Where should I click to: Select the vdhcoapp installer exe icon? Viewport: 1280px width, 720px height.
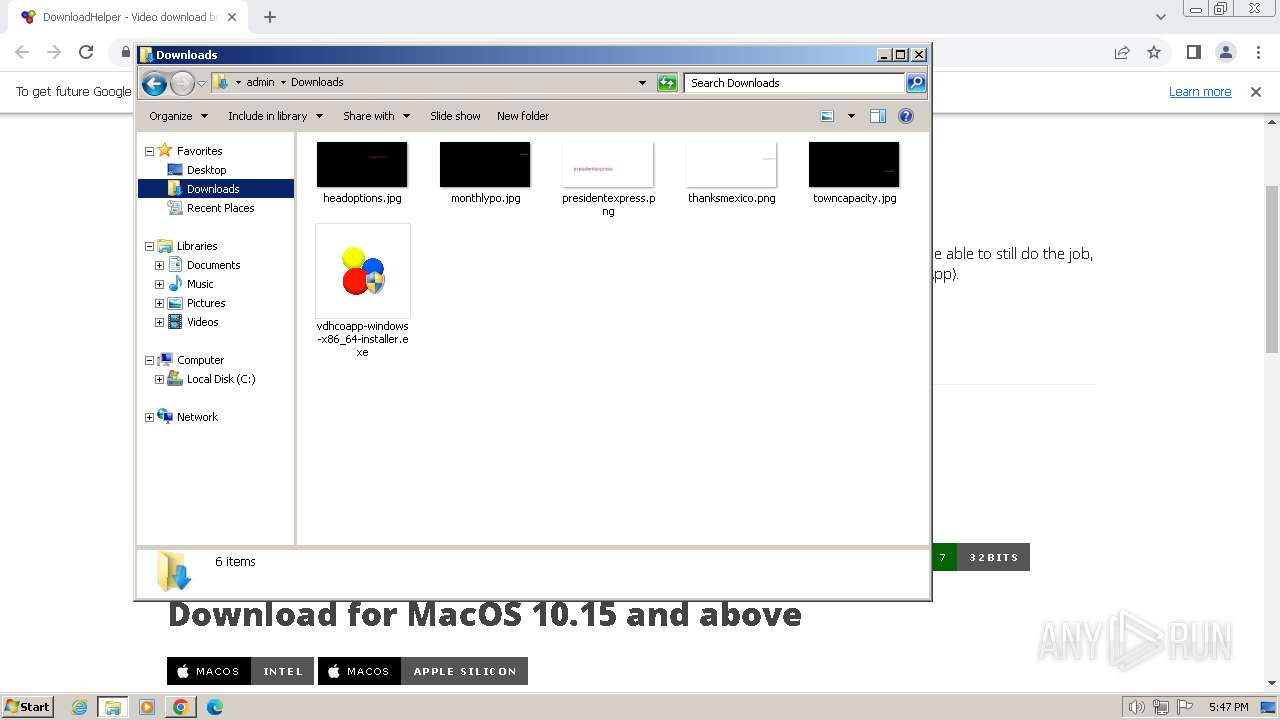[362, 271]
